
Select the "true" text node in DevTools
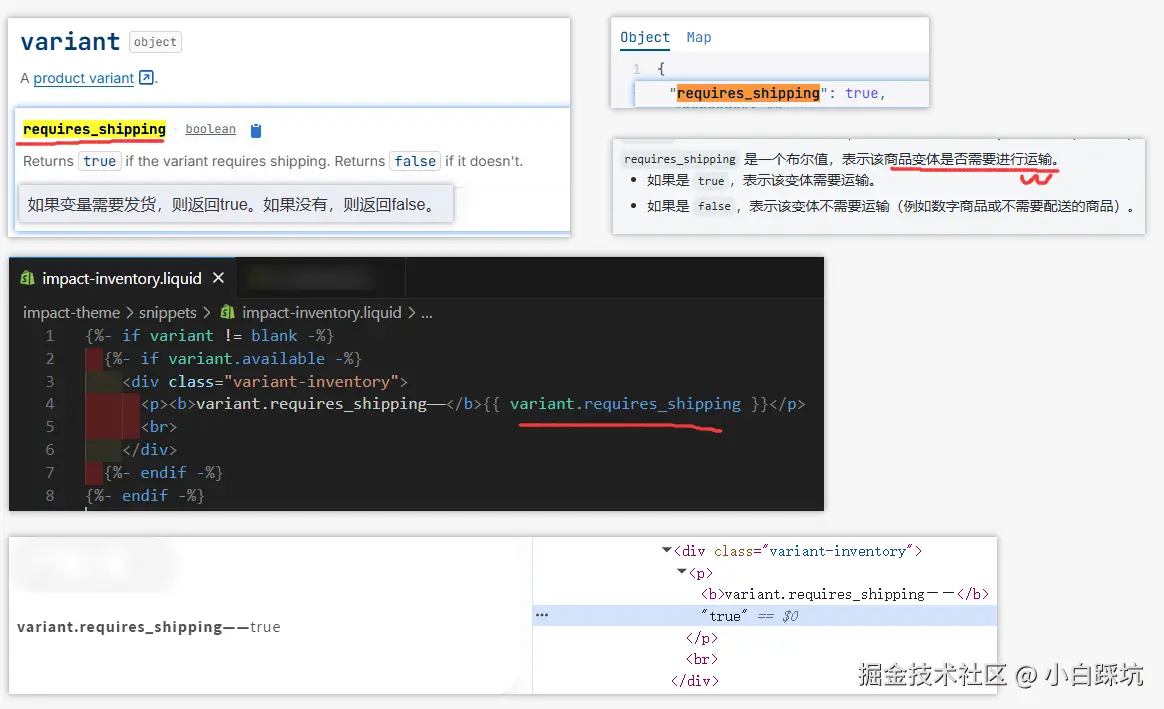pos(724,615)
